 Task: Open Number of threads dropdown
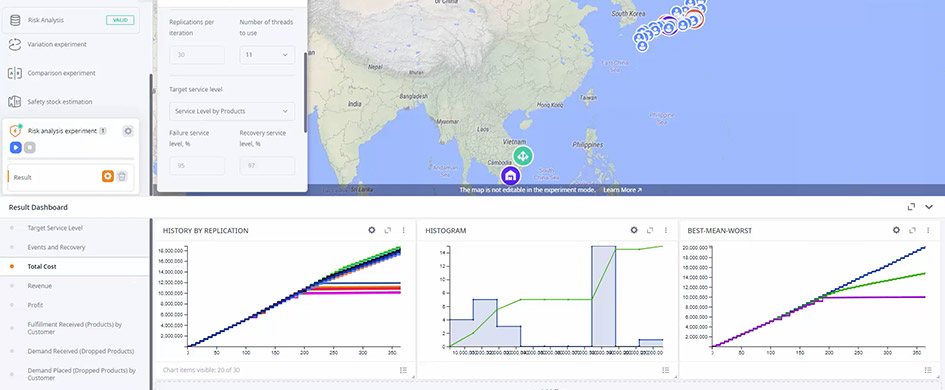click(x=267, y=55)
